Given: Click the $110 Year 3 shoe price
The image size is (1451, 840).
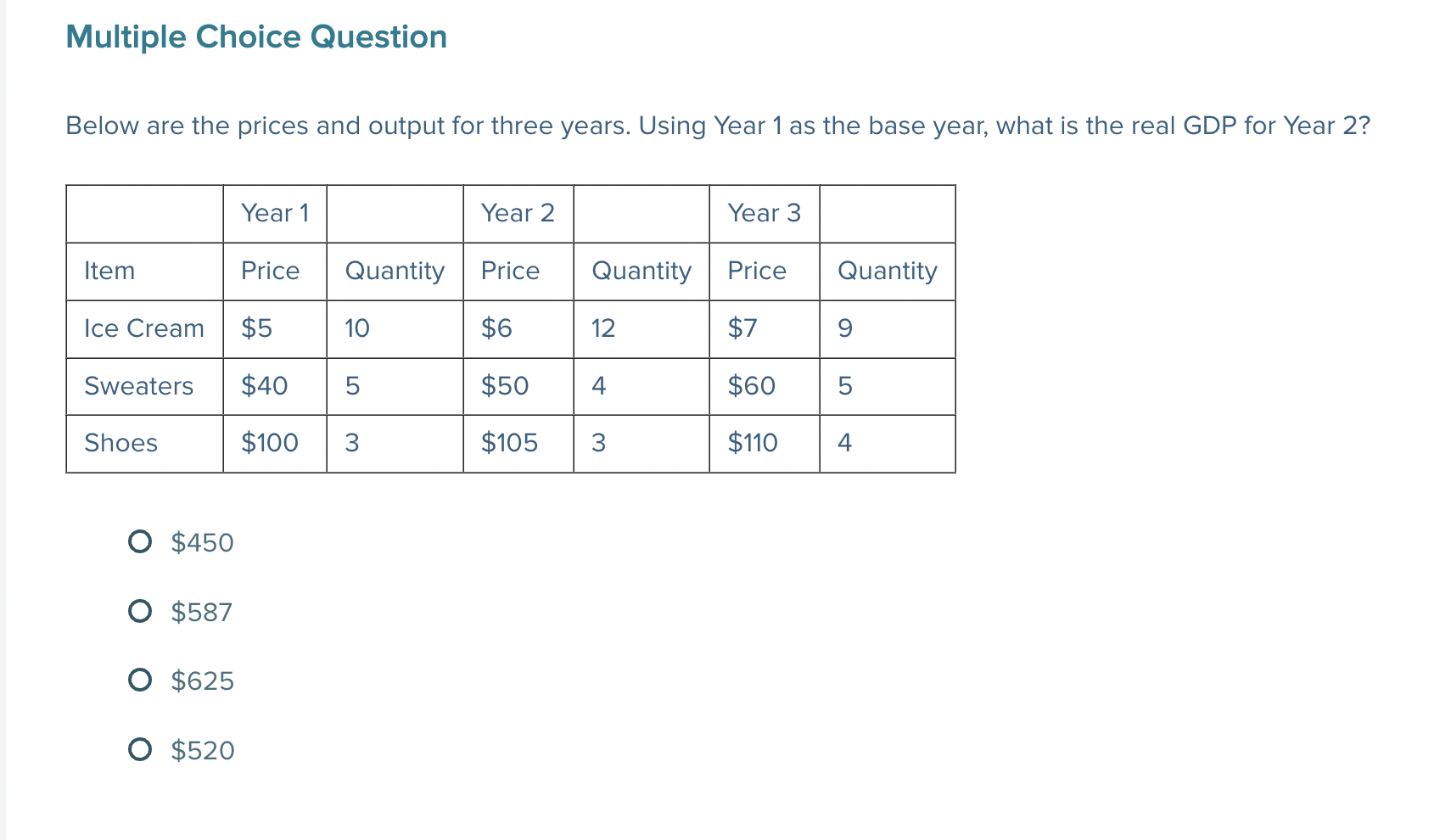Looking at the screenshot, I should 750,443.
